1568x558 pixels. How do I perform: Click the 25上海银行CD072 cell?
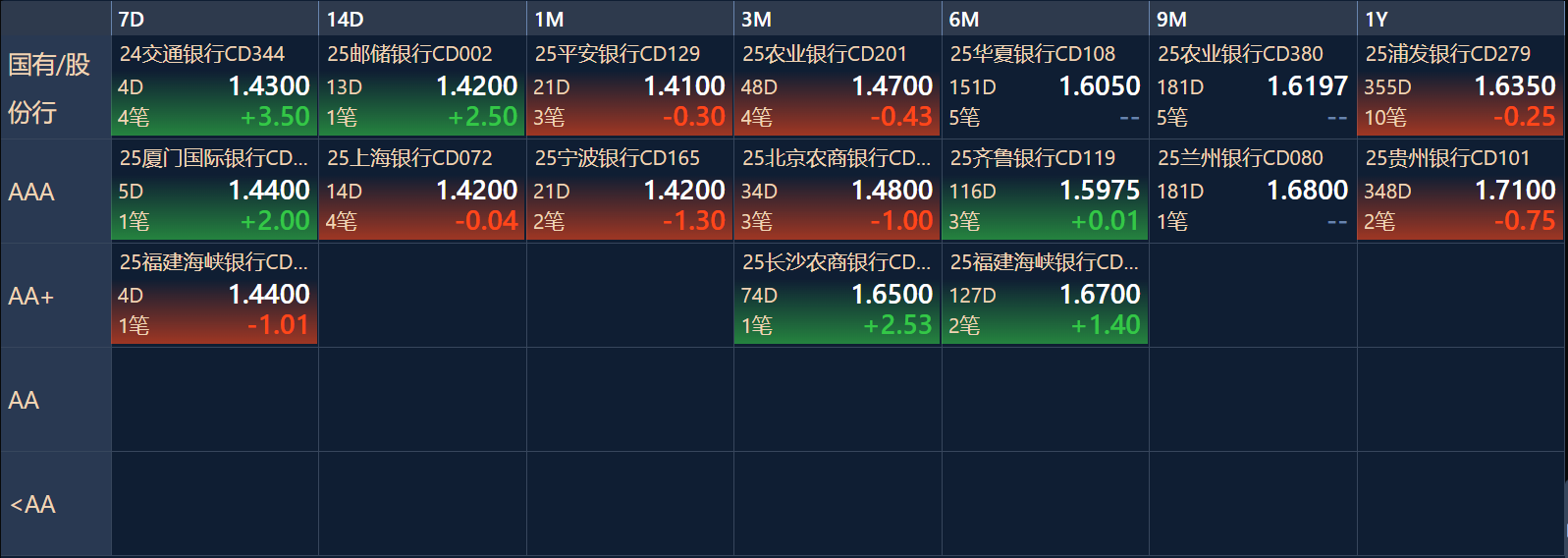(x=422, y=191)
